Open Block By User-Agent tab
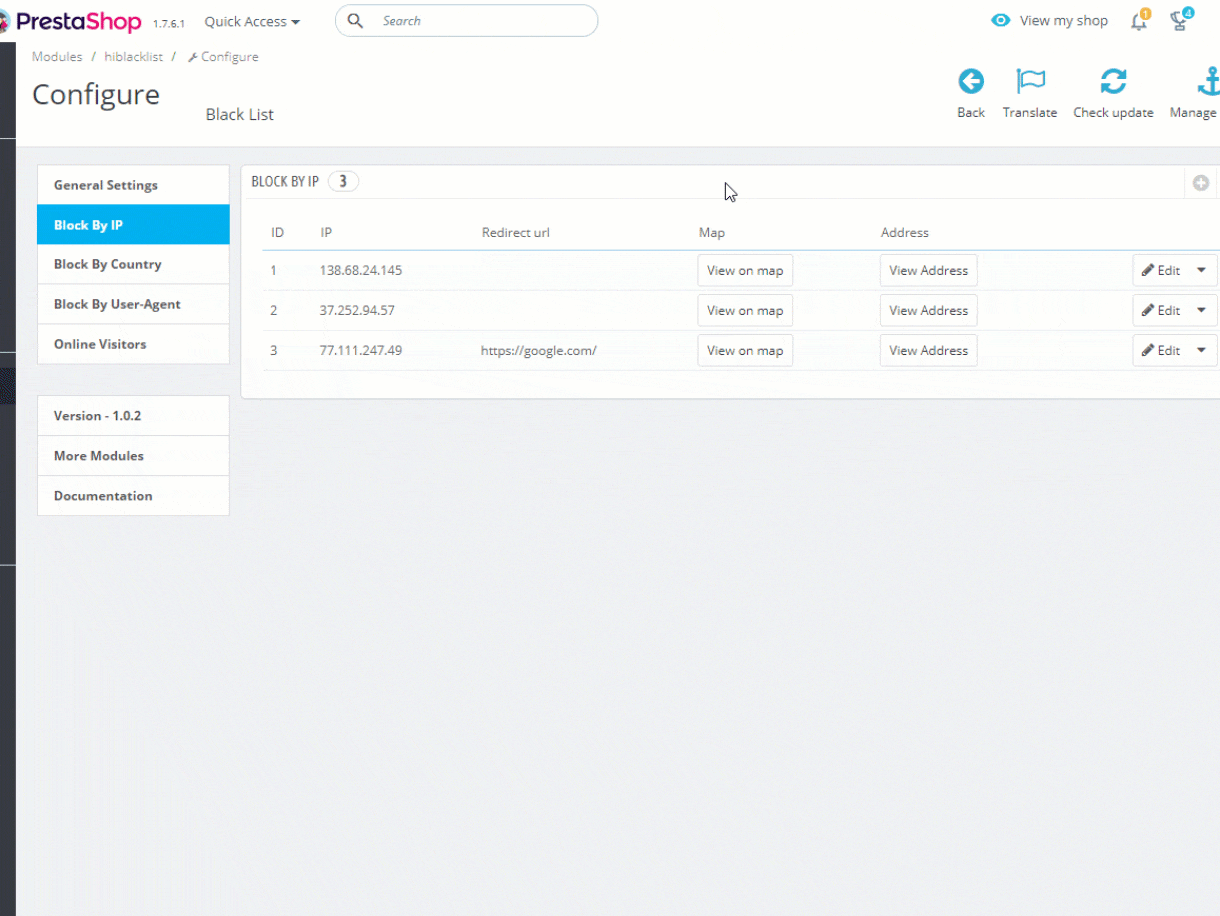1220x916 pixels. pyautogui.click(x=133, y=304)
